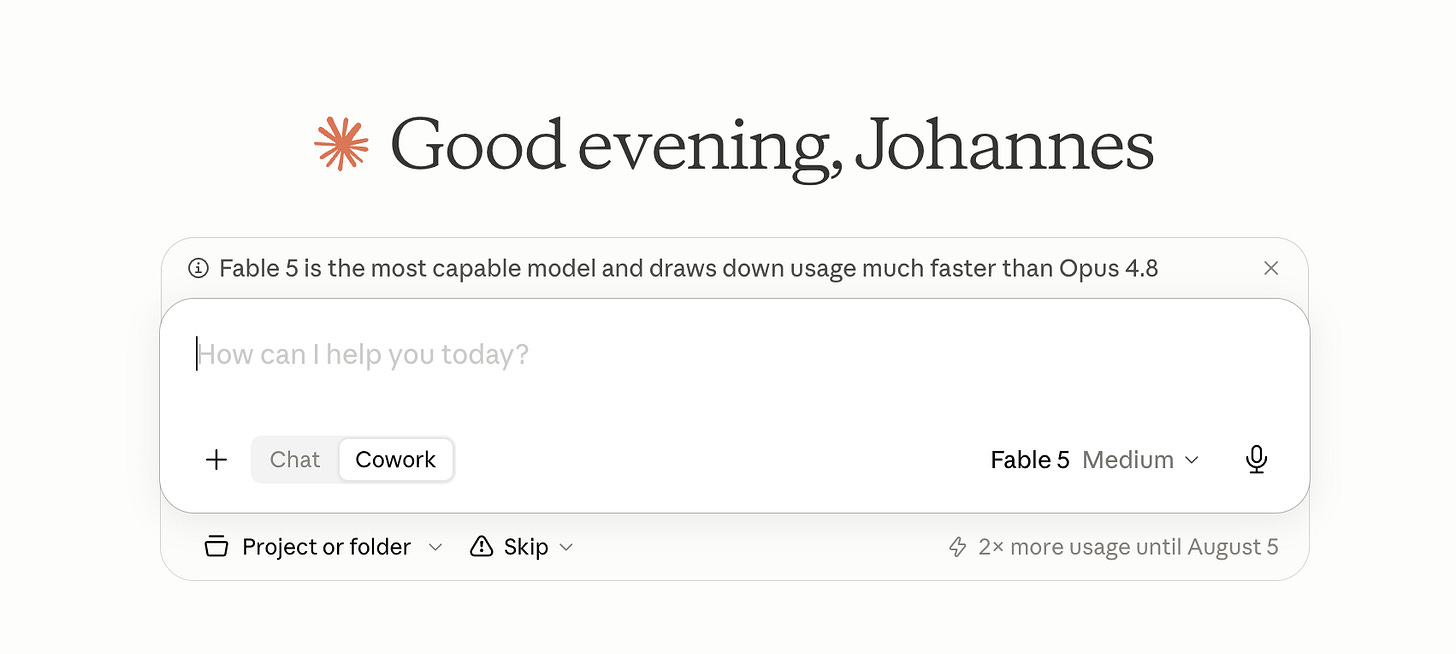Open the Fable 5 model selector
Screen dimensions: 1456x654
(x=1030, y=460)
